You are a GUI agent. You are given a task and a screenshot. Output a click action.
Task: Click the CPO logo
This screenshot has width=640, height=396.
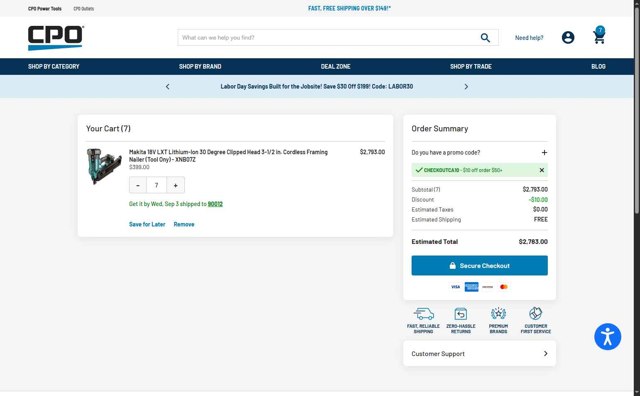[x=56, y=38]
